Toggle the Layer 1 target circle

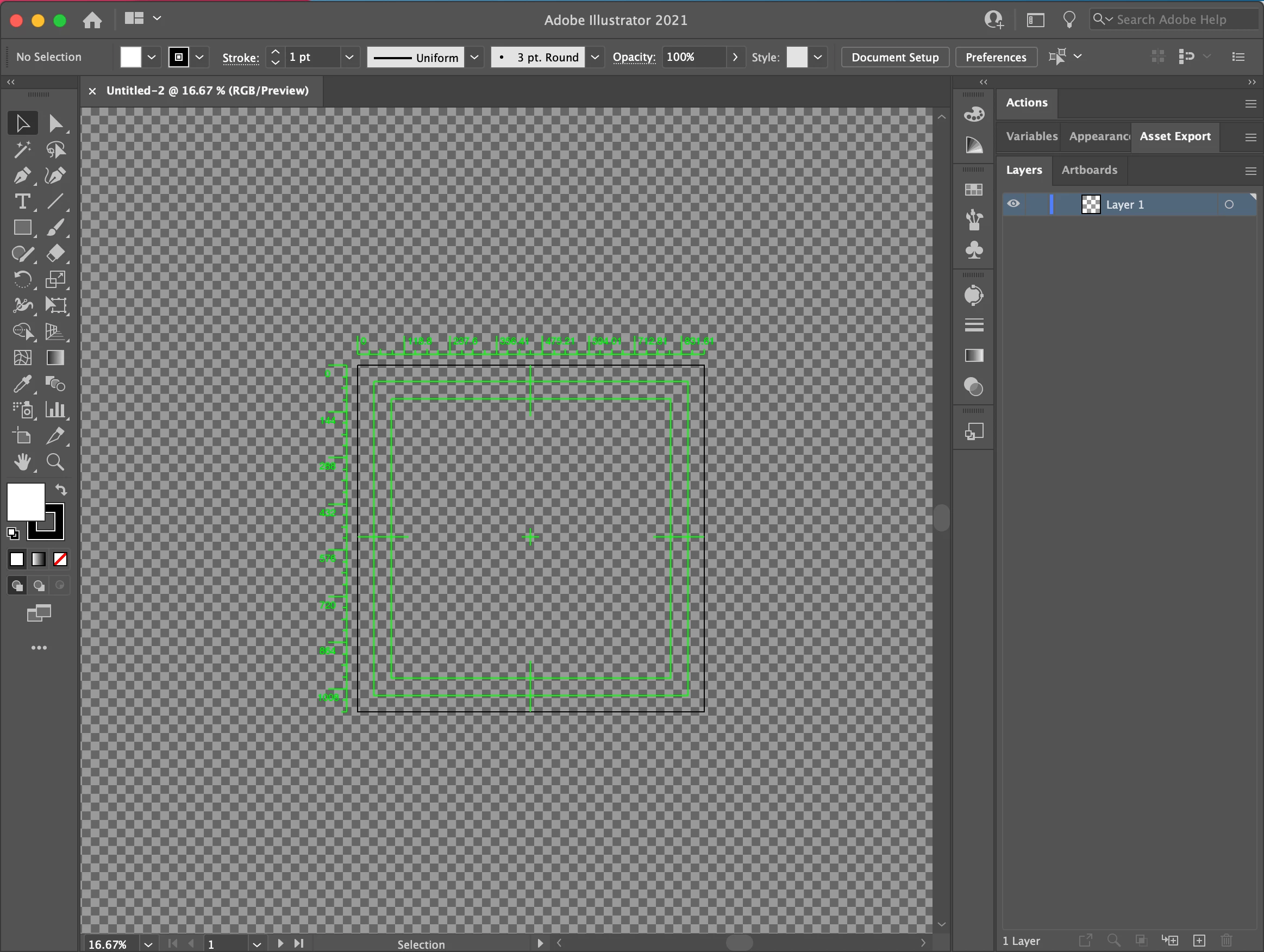[x=1229, y=204]
